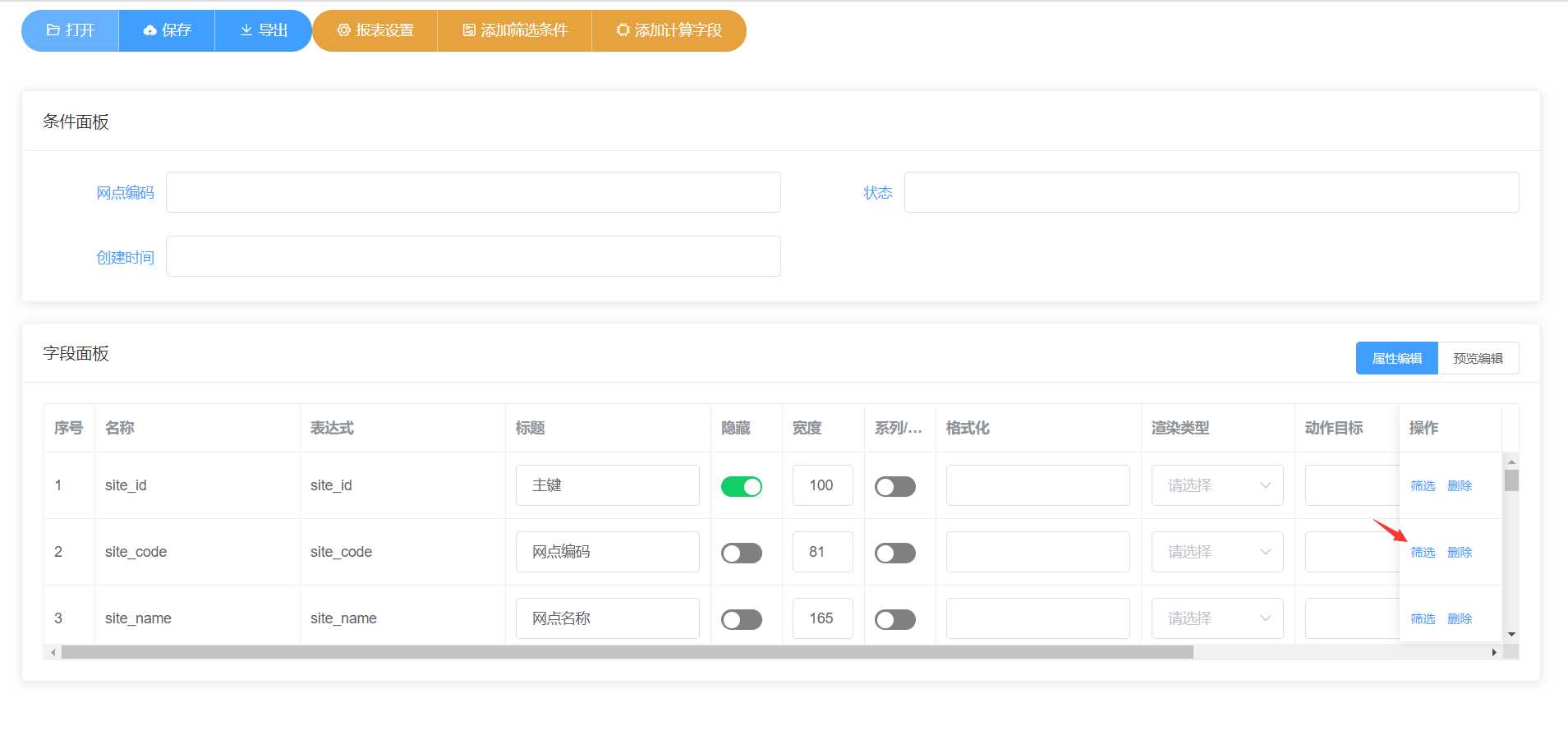Edit the 网点名称 title field

tap(608, 618)
